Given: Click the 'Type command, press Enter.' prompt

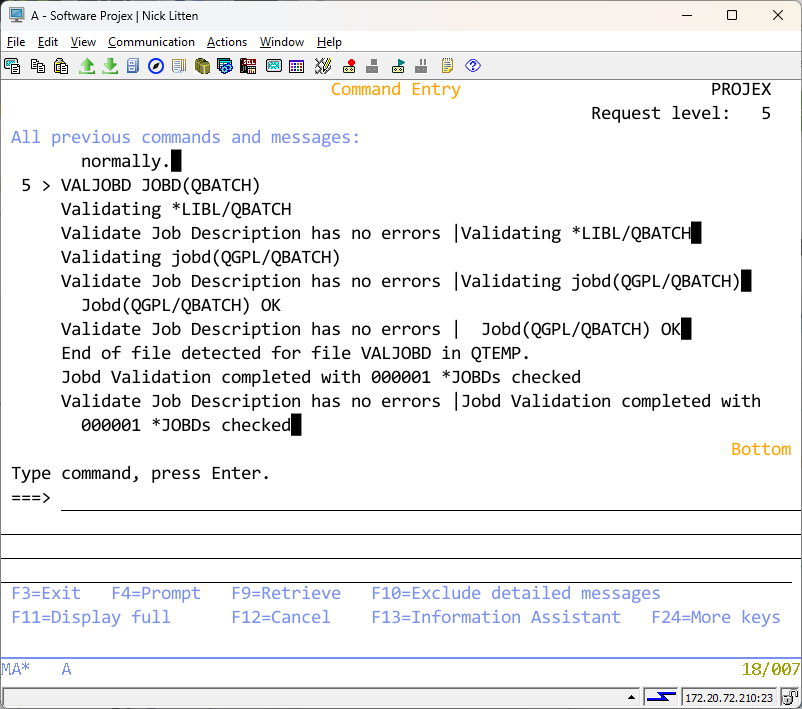Looking at the screenshot, I should tap(140, 474).
